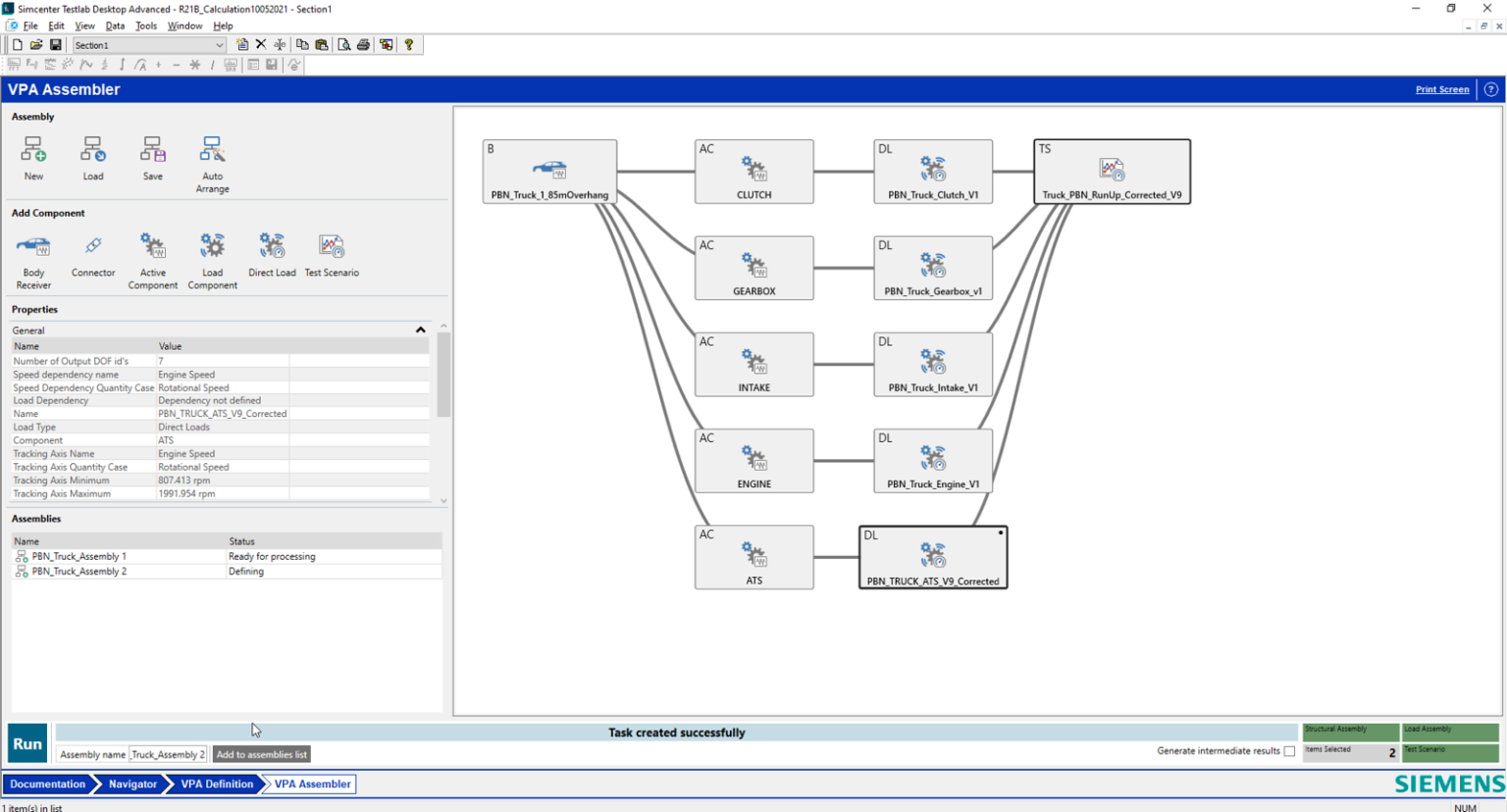The image size is (1507, 812).
Task: Open the Print Screen link
Action: 1441,88
